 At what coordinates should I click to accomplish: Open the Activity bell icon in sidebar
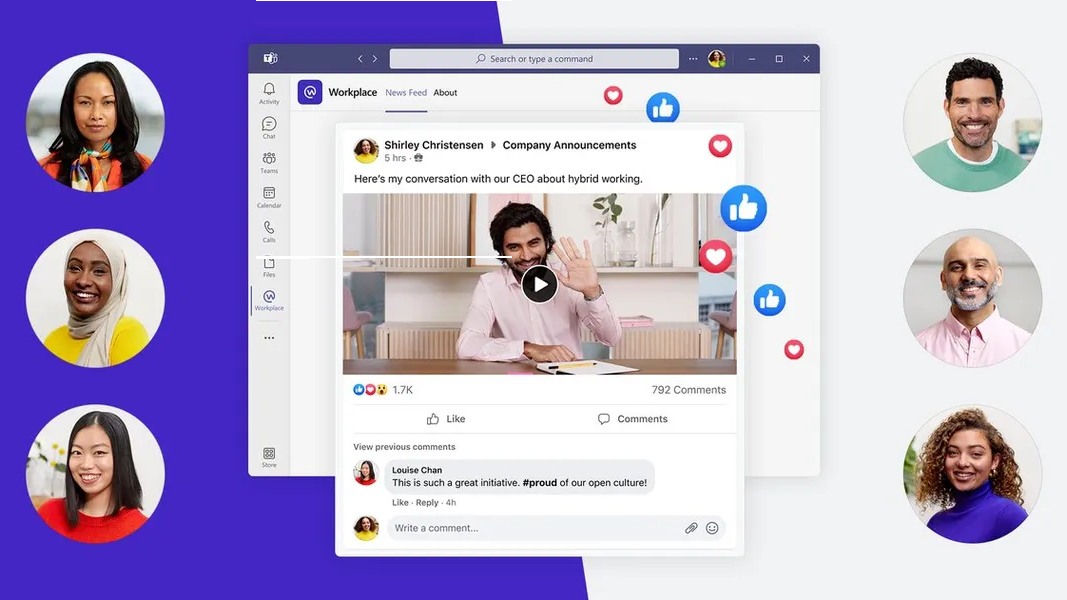point(269,92)
